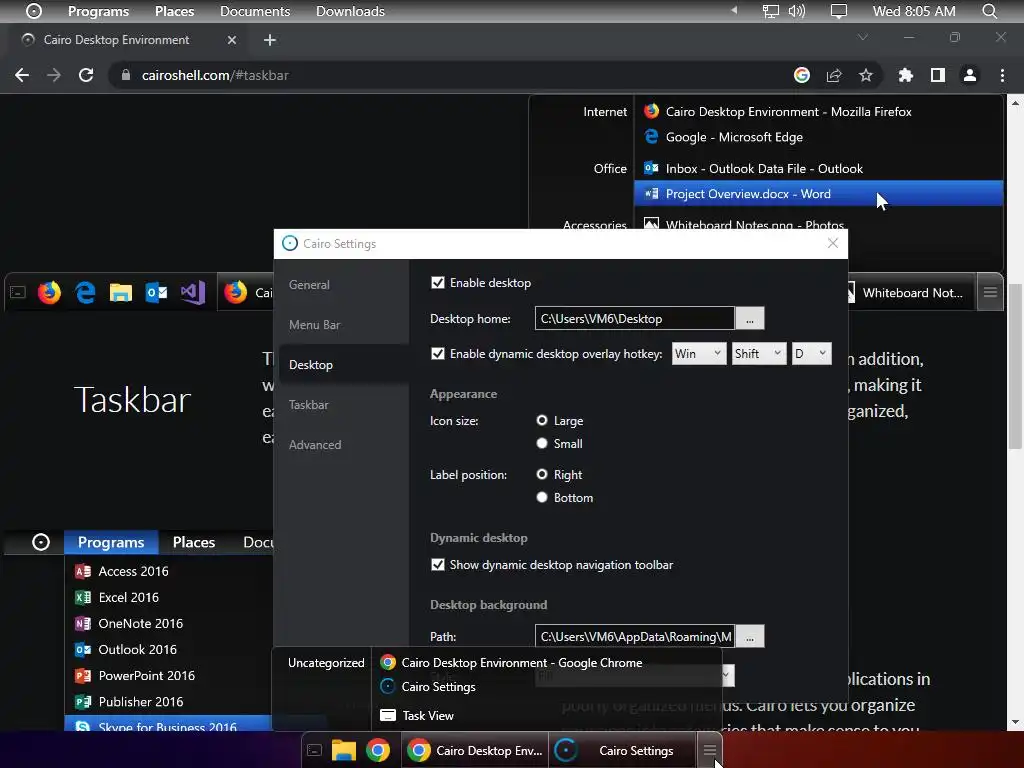Image resolution: width=1024 pixels, height=768 pixels.
Task: Bookmark this page with the star icon
Action: 865,75
